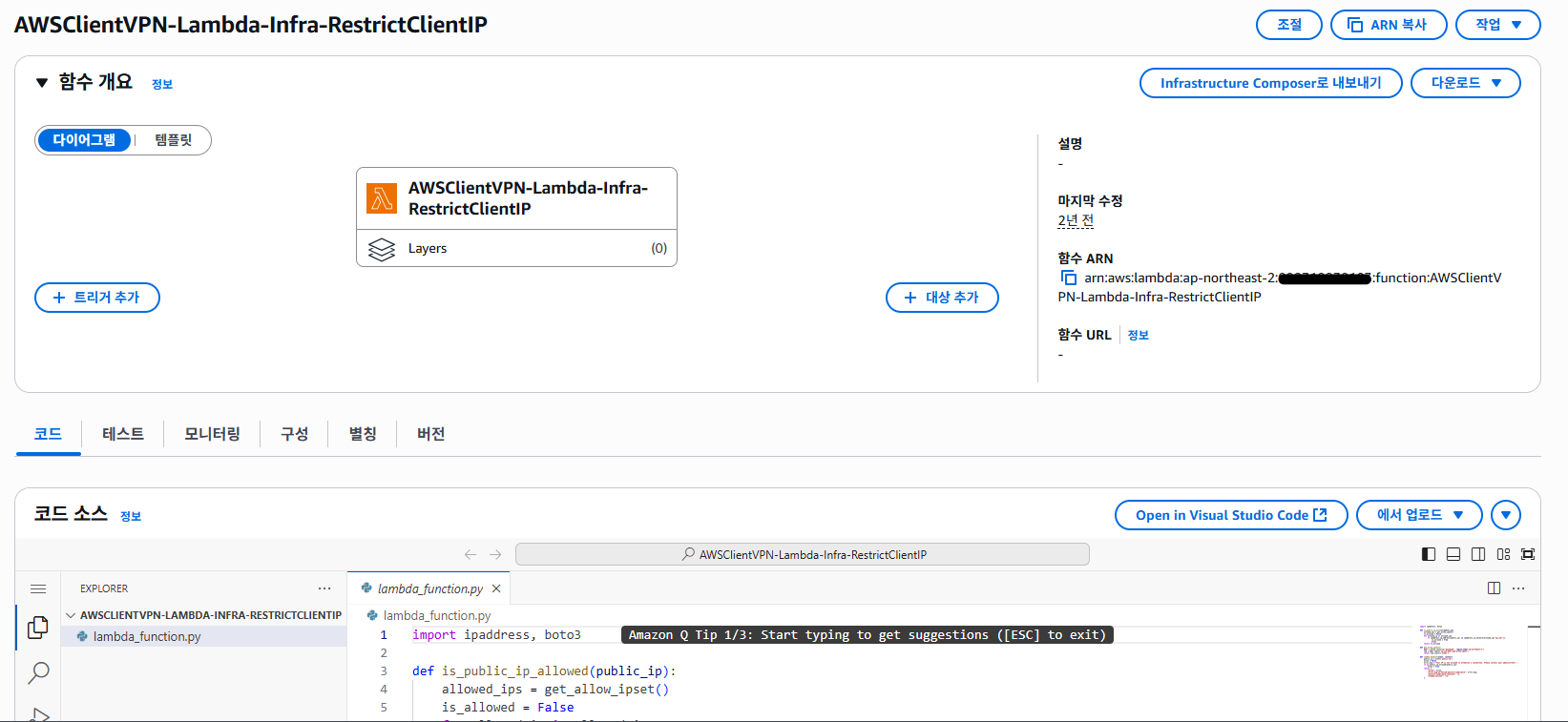Viewport: 1568px width, 722px height.
Task: Open lambda_function.py in the Explorer tree
Action: [x=203, y=636]
